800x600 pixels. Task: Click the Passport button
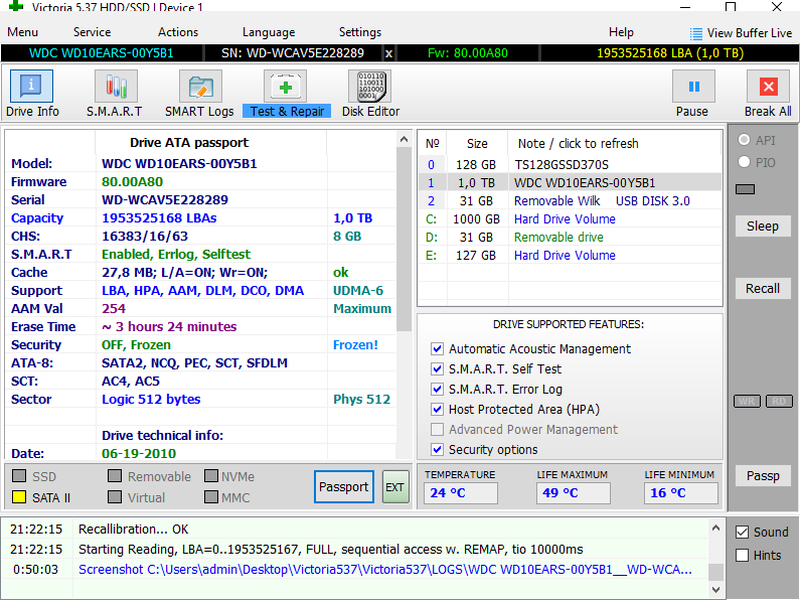coord(344,487)
